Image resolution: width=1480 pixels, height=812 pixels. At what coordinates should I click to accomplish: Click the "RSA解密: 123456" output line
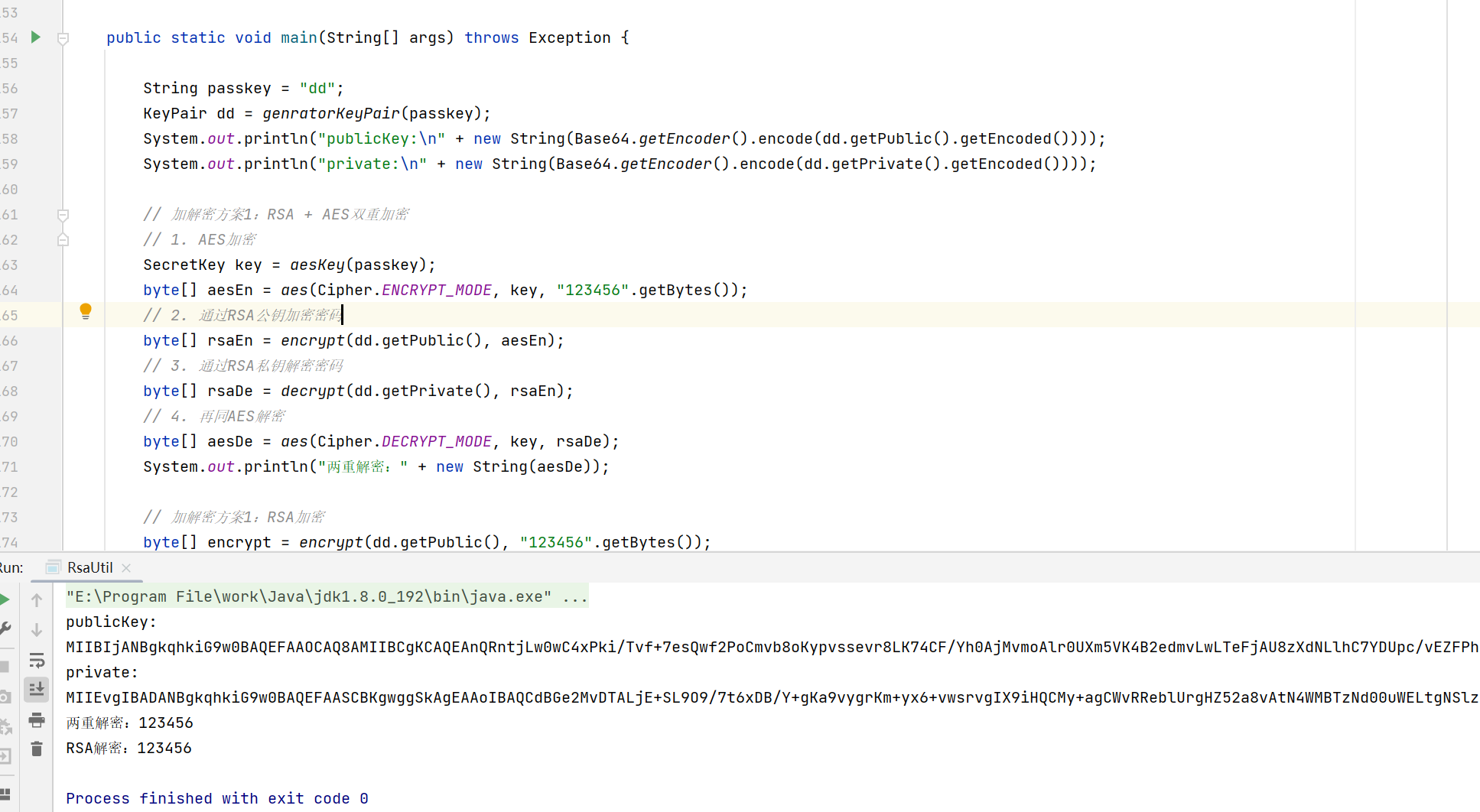coord(128,748)
